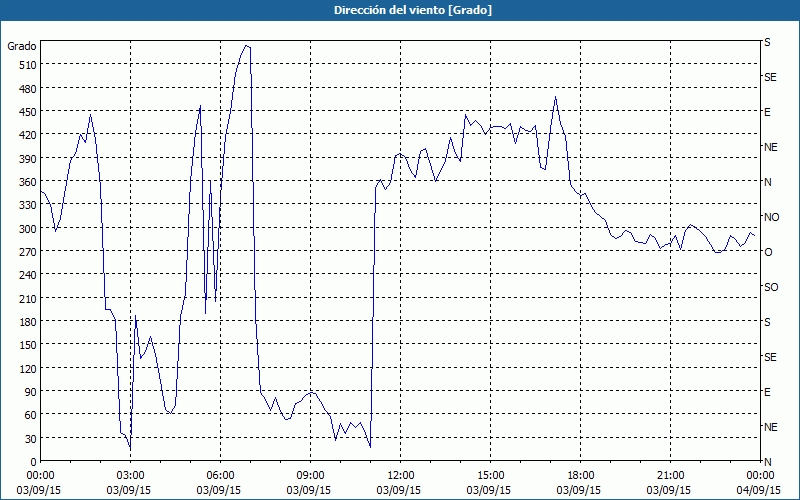Select the 'SO' compass direction label

770,287
